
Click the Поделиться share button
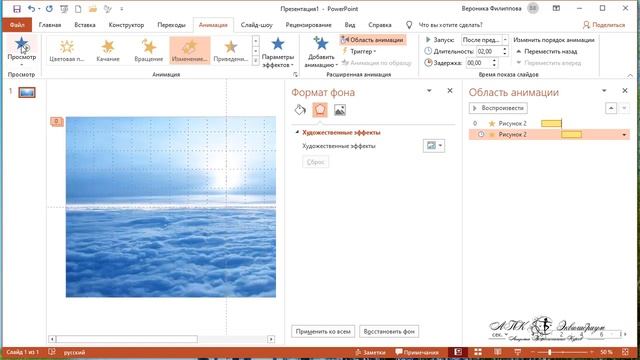[x=604, y=25]
